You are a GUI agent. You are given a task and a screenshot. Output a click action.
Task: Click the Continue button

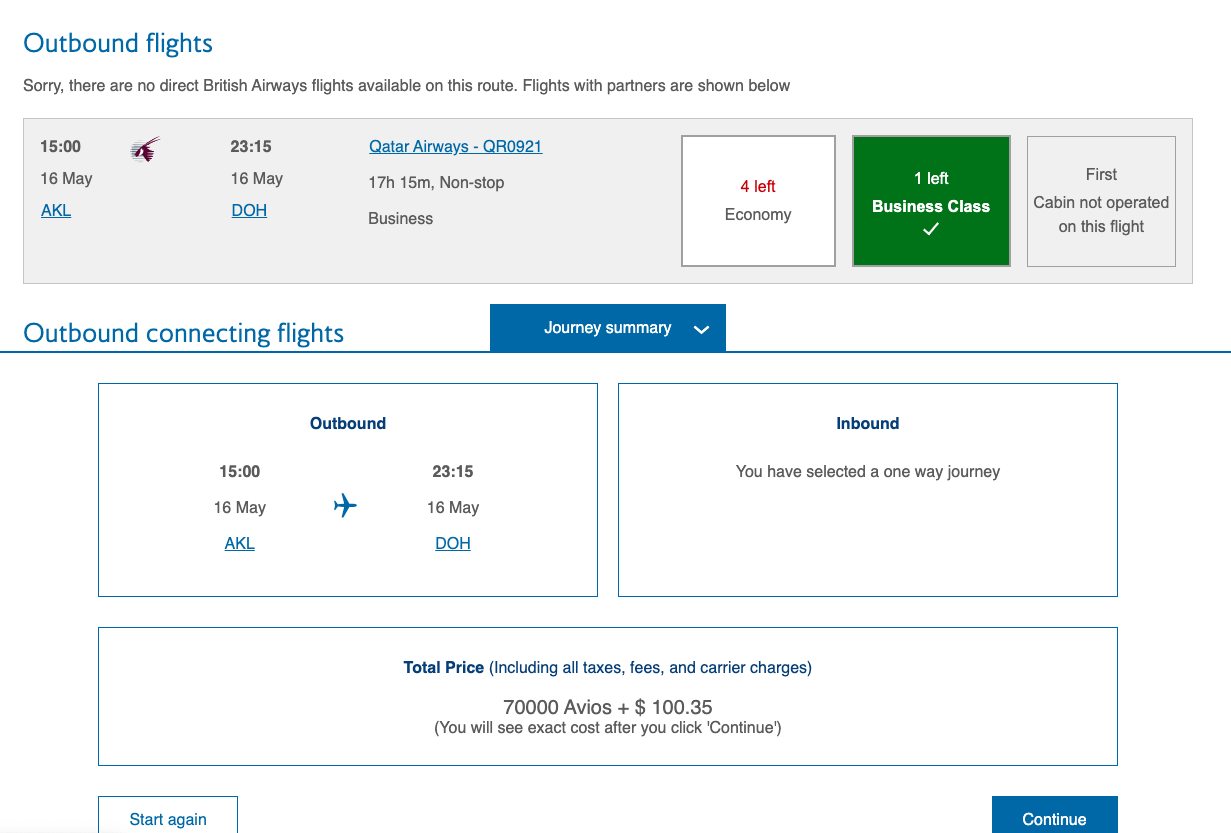(1054, 815)
